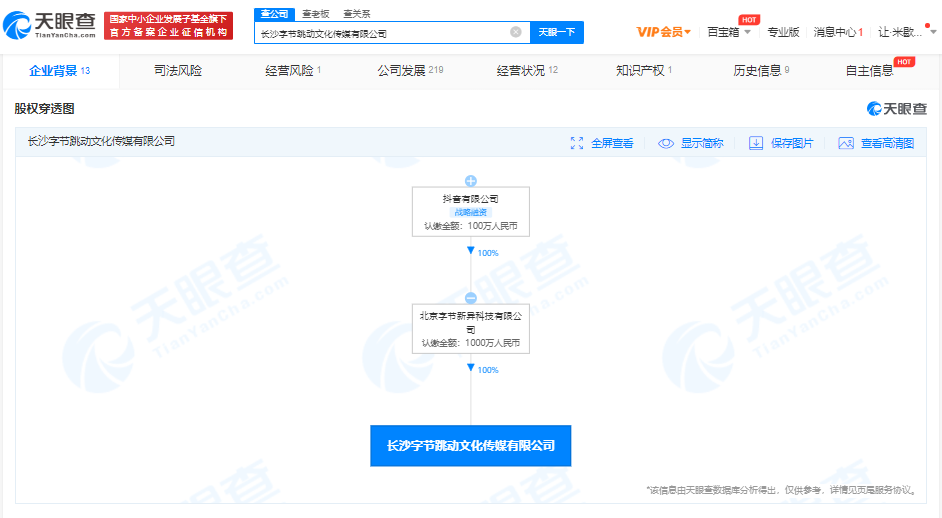This screenshot has height=518, width=942.
Task: Click the fullscreen 全屏查看 icon
Action: [577, 143]
